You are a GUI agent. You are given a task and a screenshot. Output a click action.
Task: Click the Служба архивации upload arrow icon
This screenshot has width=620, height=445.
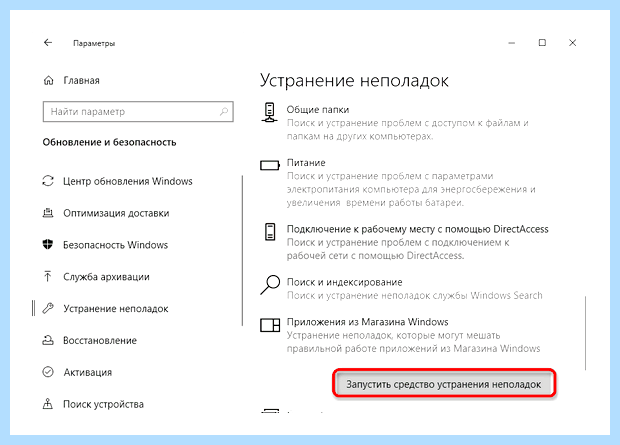(48, 276)
